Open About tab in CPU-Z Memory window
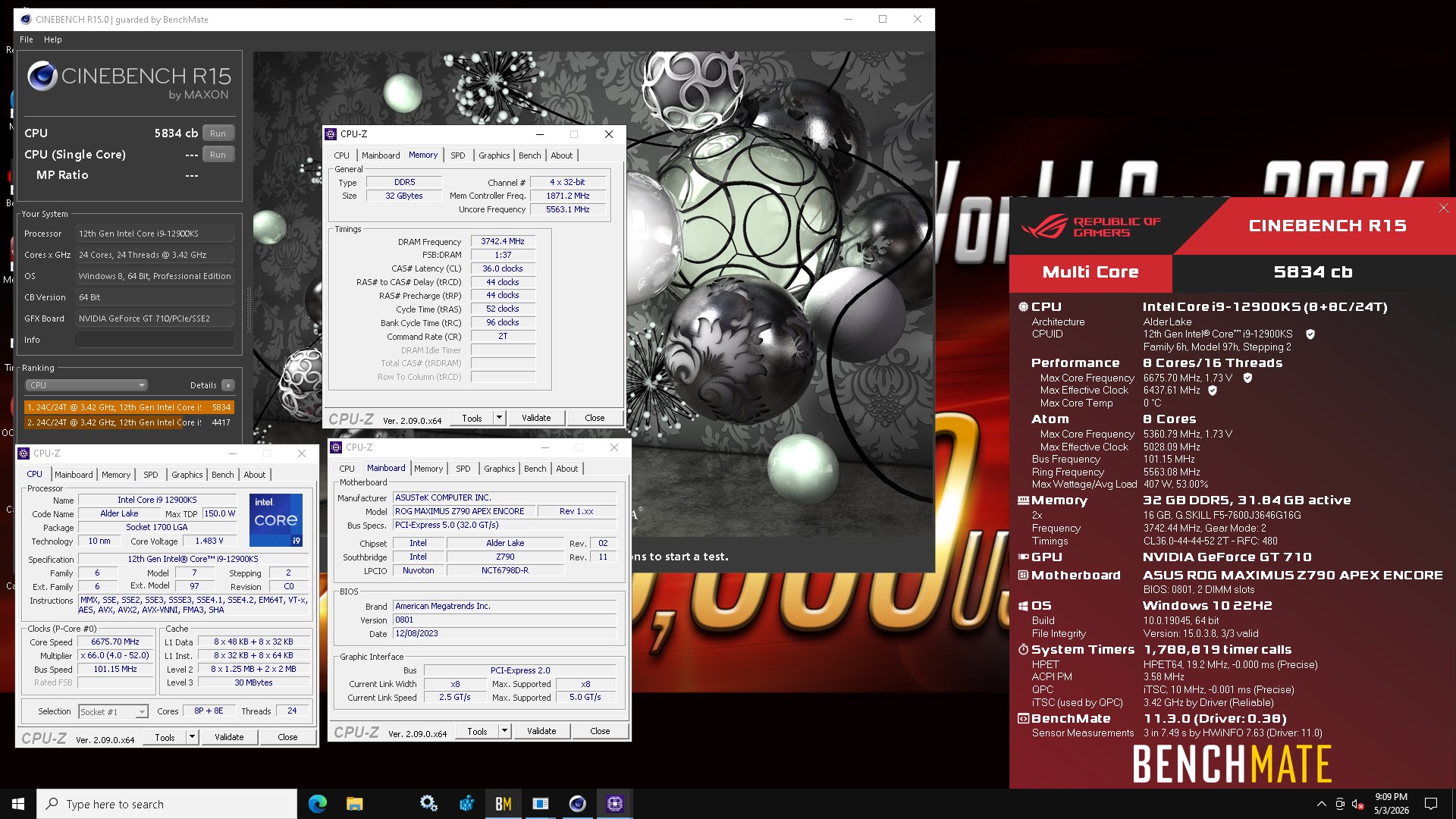The height and width of the screenshot is (819, 1456). click(x=562, y=155)
